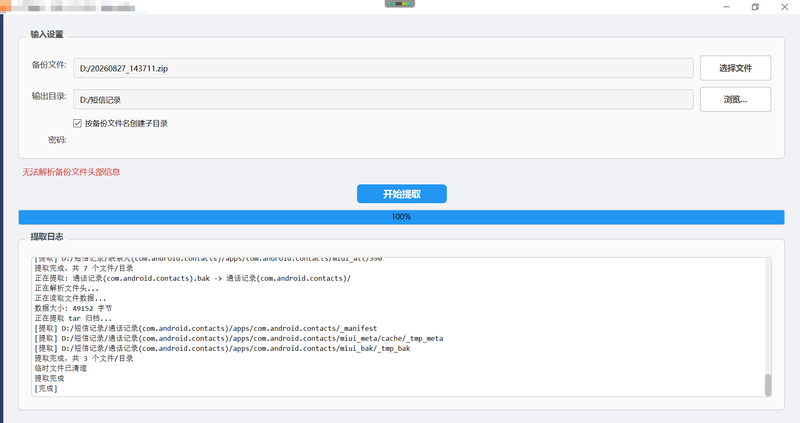
Task: Click the 100% progress bar
Action: pyautogui.click(x=402, y=217)
